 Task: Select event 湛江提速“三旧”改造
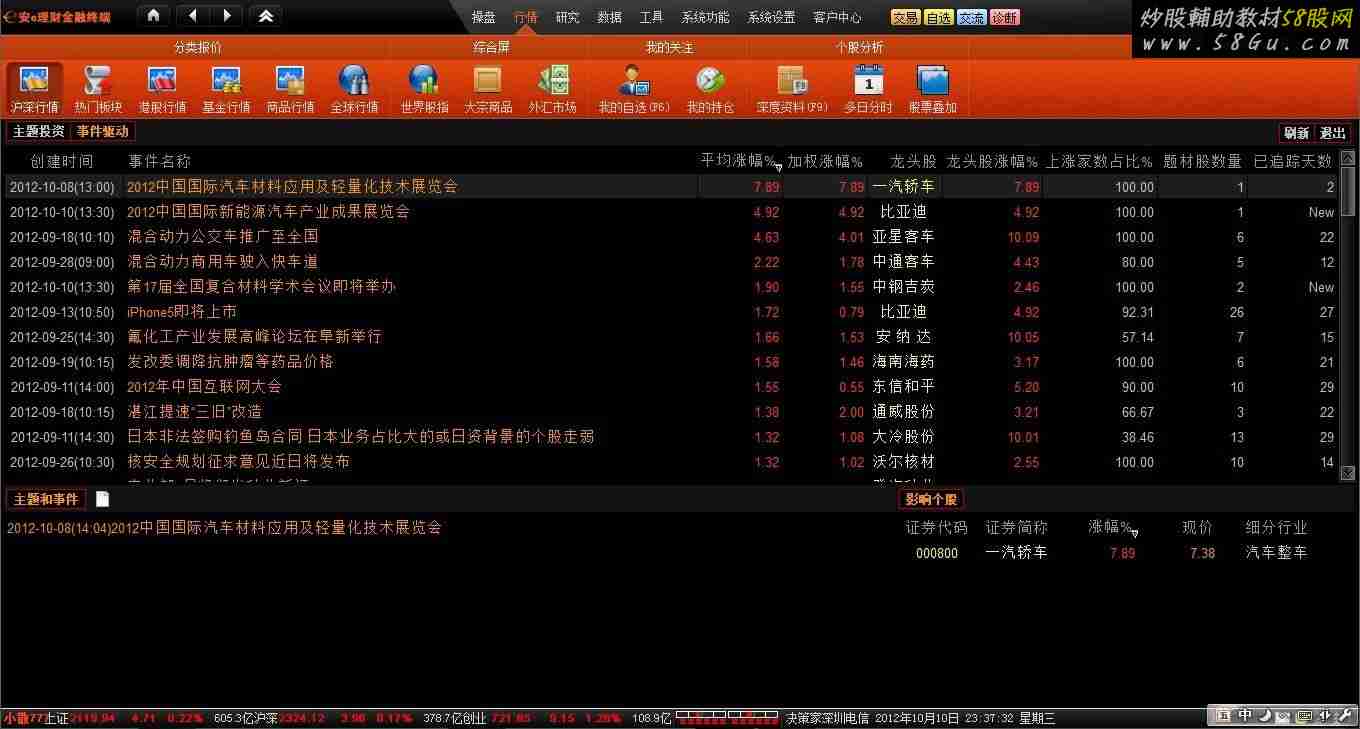click(x=194, y=411)
